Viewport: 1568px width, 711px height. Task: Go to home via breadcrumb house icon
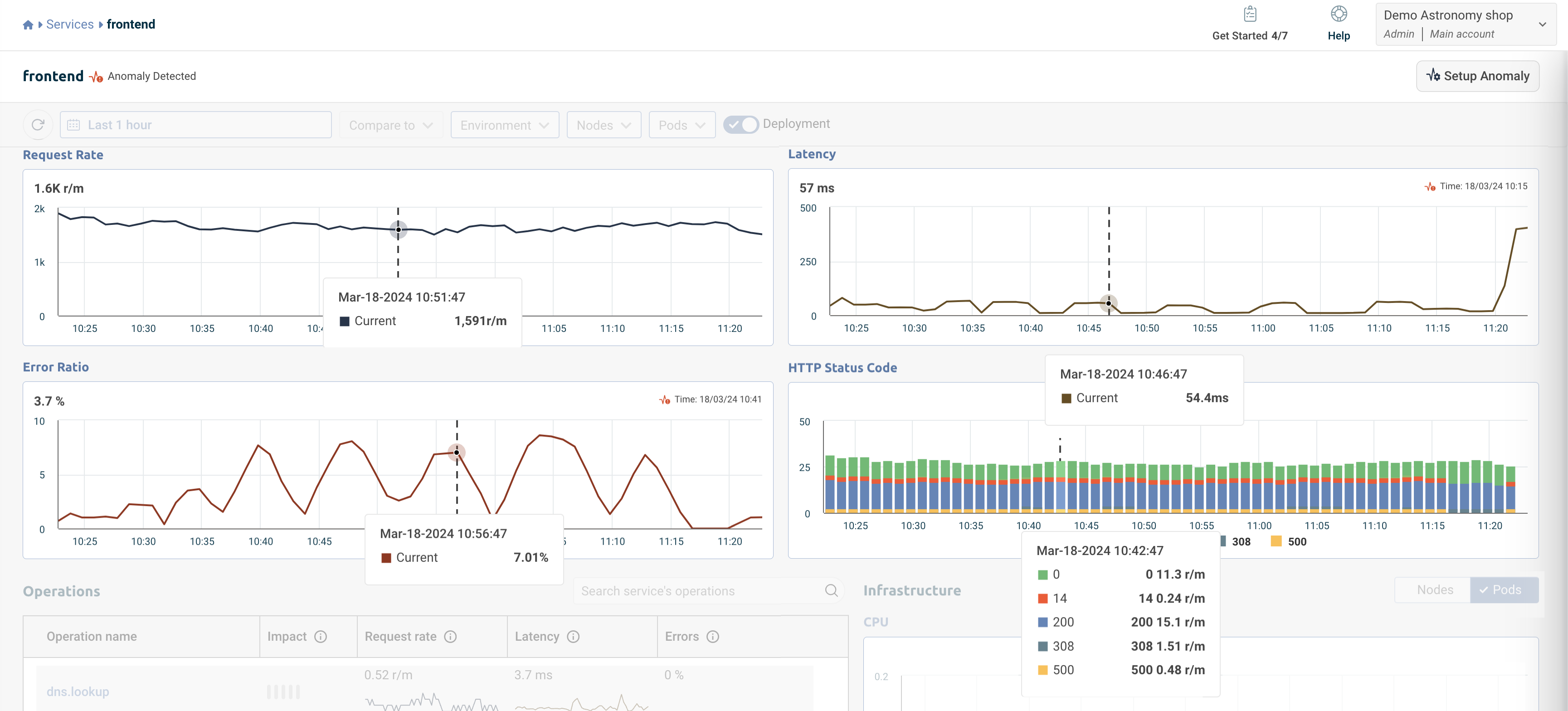click(x=28, y=25)
